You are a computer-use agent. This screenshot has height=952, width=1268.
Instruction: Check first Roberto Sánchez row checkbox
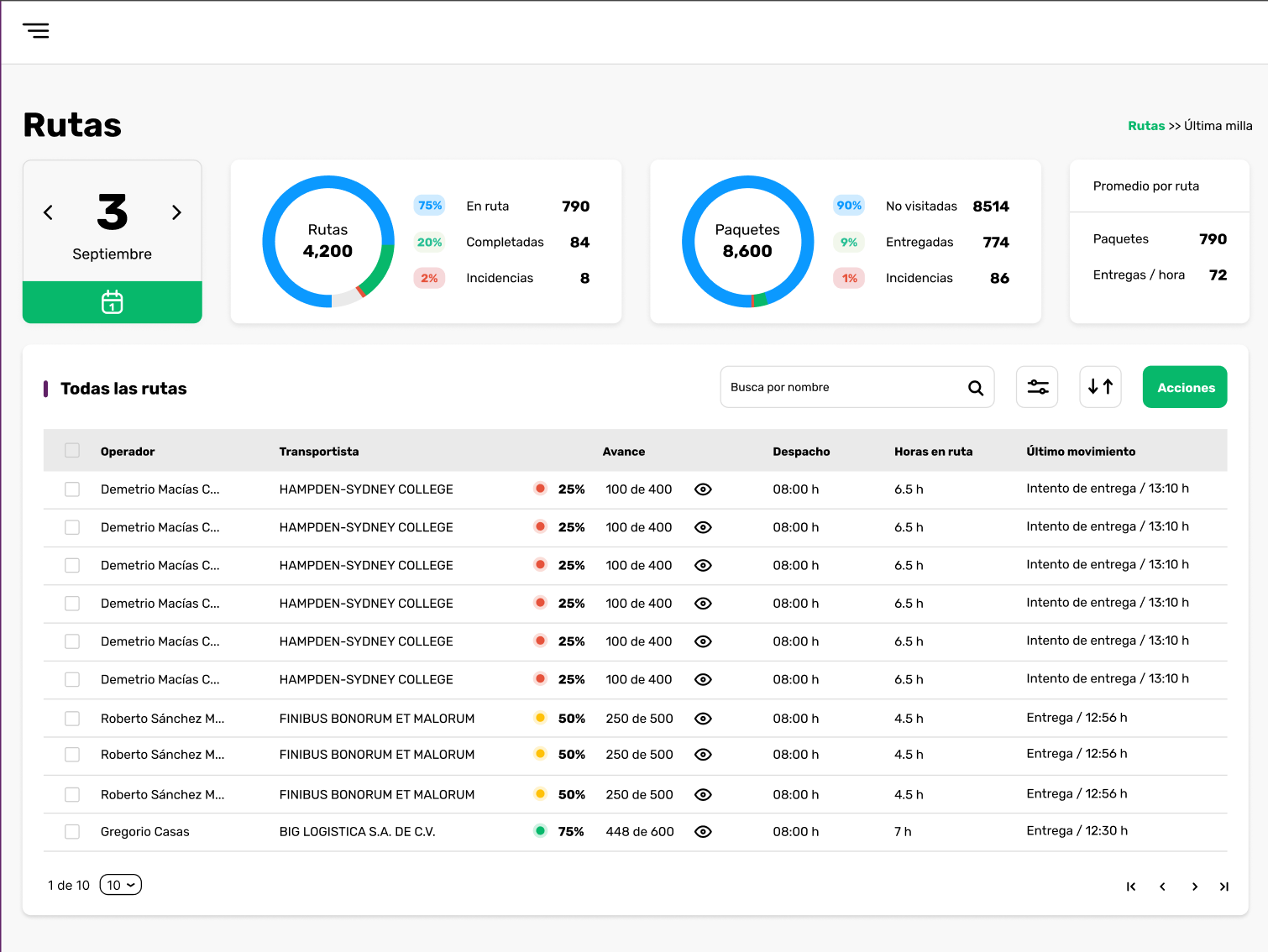(x=72, y=719)
